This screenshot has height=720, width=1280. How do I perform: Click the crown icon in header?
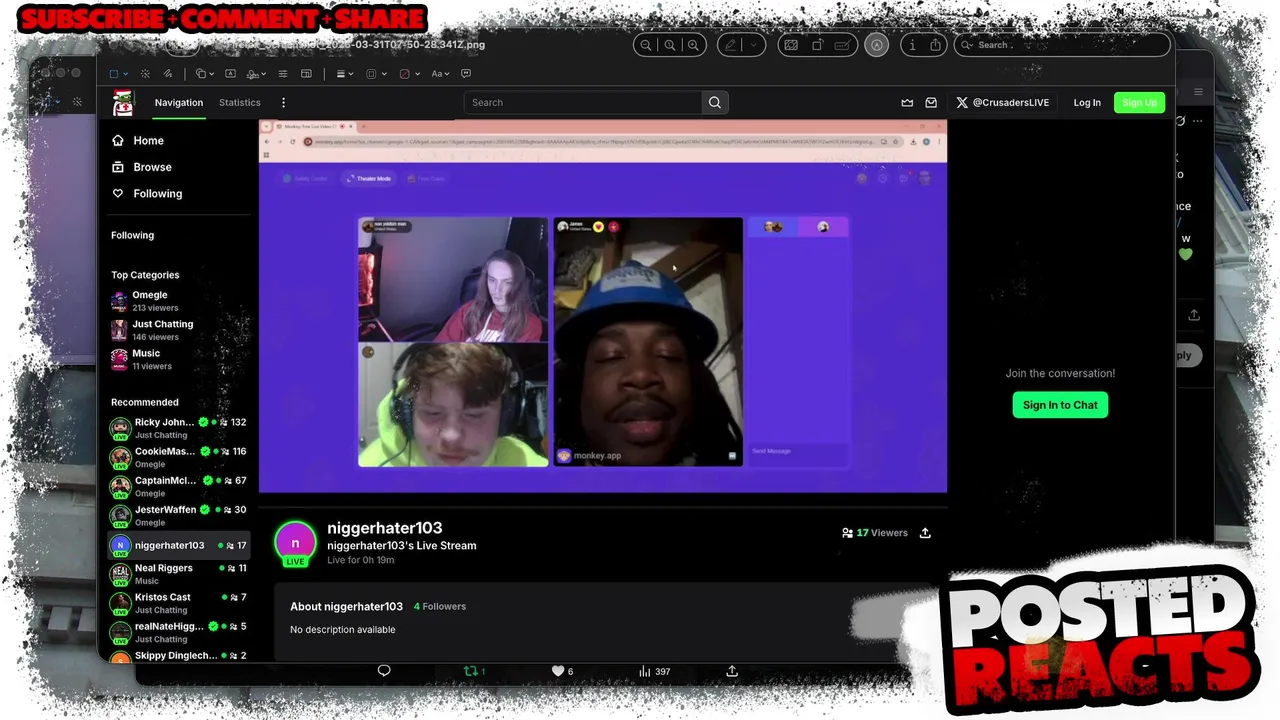(907, 102)
